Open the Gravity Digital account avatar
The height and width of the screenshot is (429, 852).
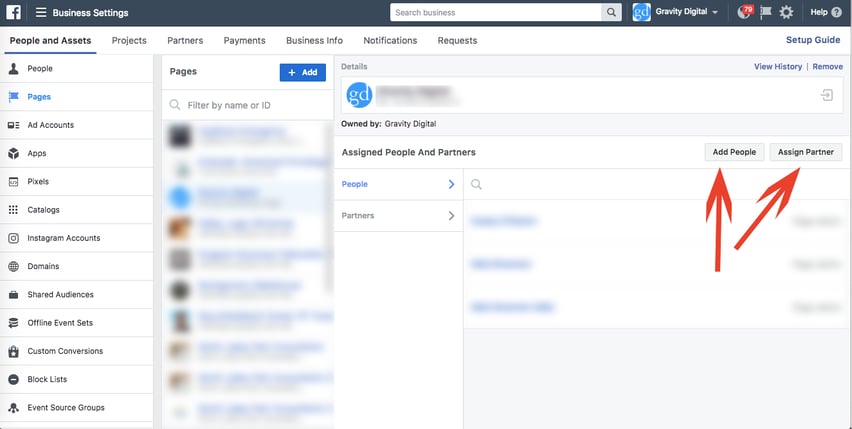tap(642, 12)
